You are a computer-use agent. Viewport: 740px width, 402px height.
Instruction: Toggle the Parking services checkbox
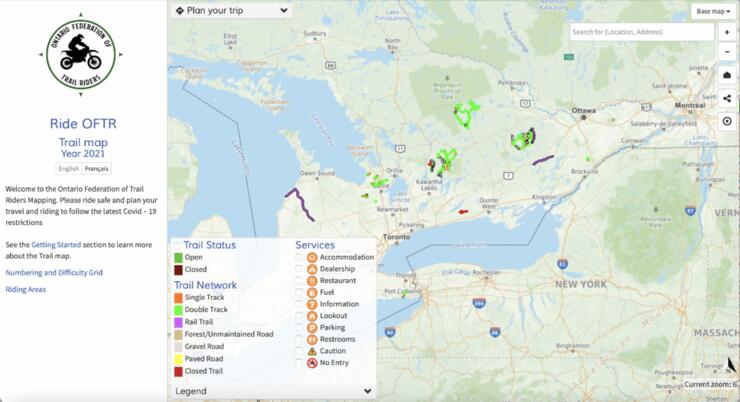tap(299, 328)
